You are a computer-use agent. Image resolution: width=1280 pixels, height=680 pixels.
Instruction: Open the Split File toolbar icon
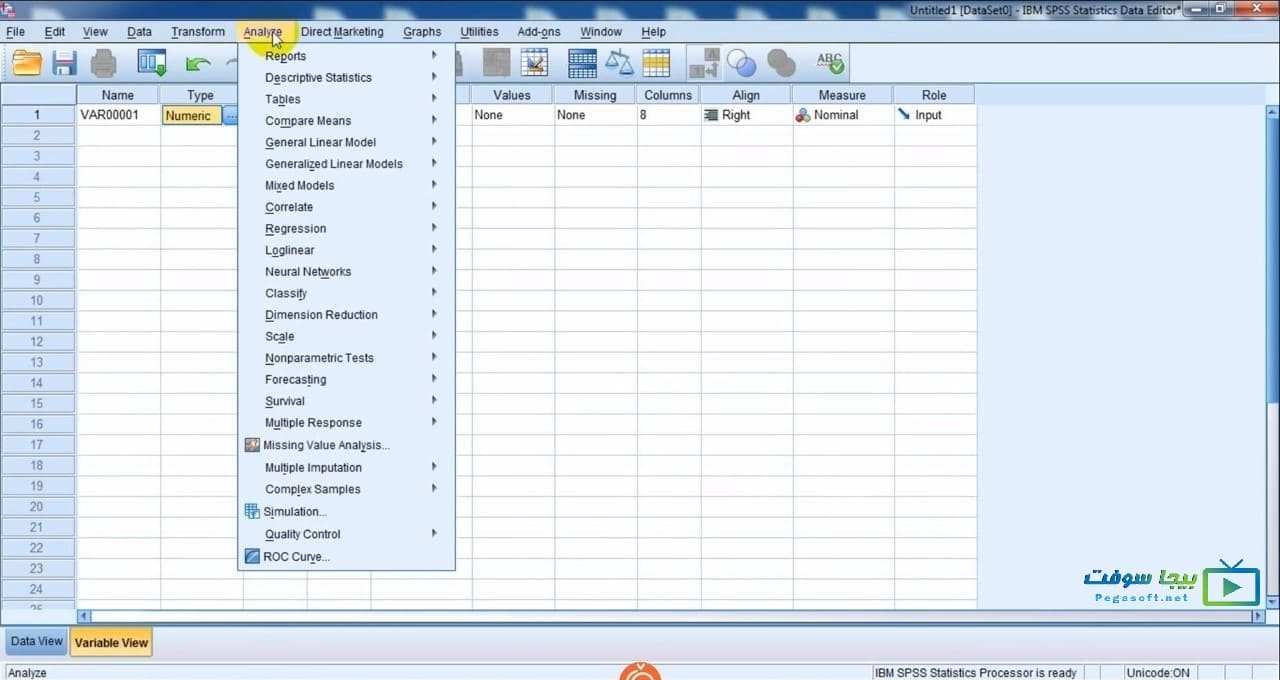[x=582, y=63]
